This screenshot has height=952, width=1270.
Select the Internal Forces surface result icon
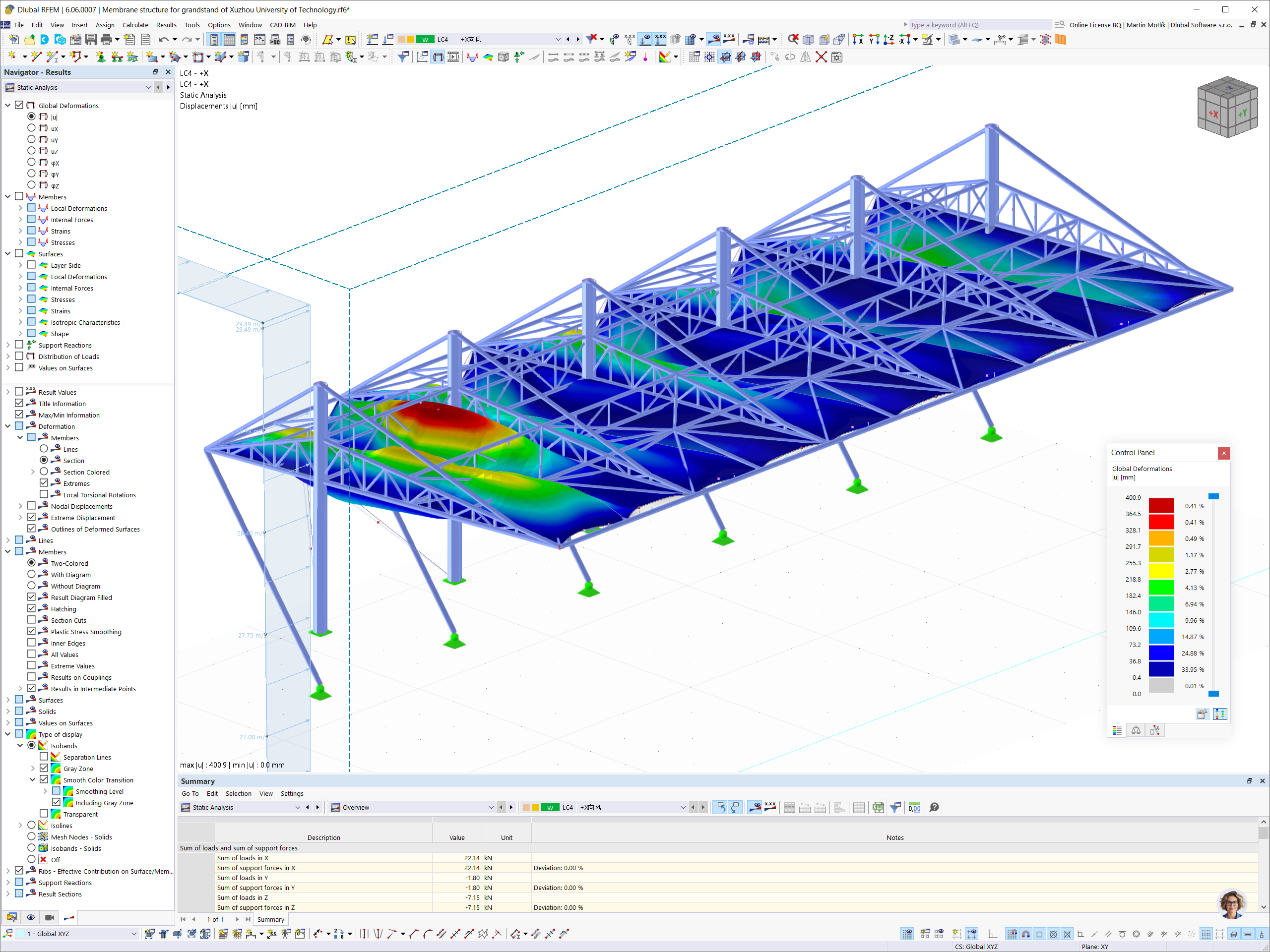tap(43, 288)
